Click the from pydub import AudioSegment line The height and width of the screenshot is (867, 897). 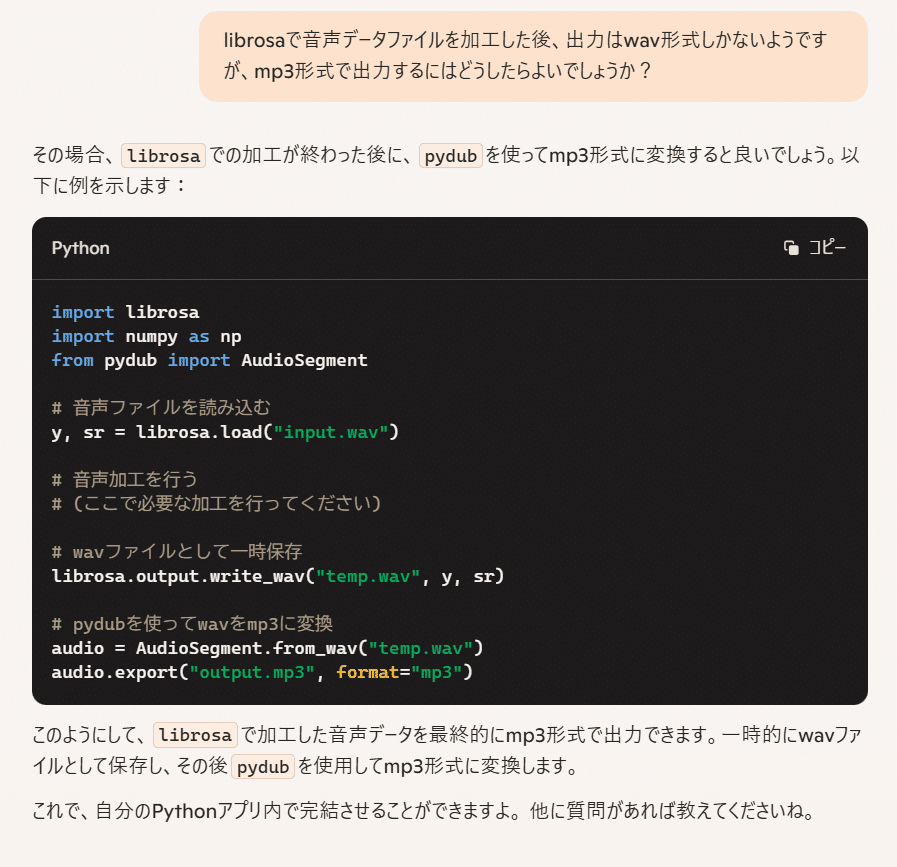pos(207,360)
